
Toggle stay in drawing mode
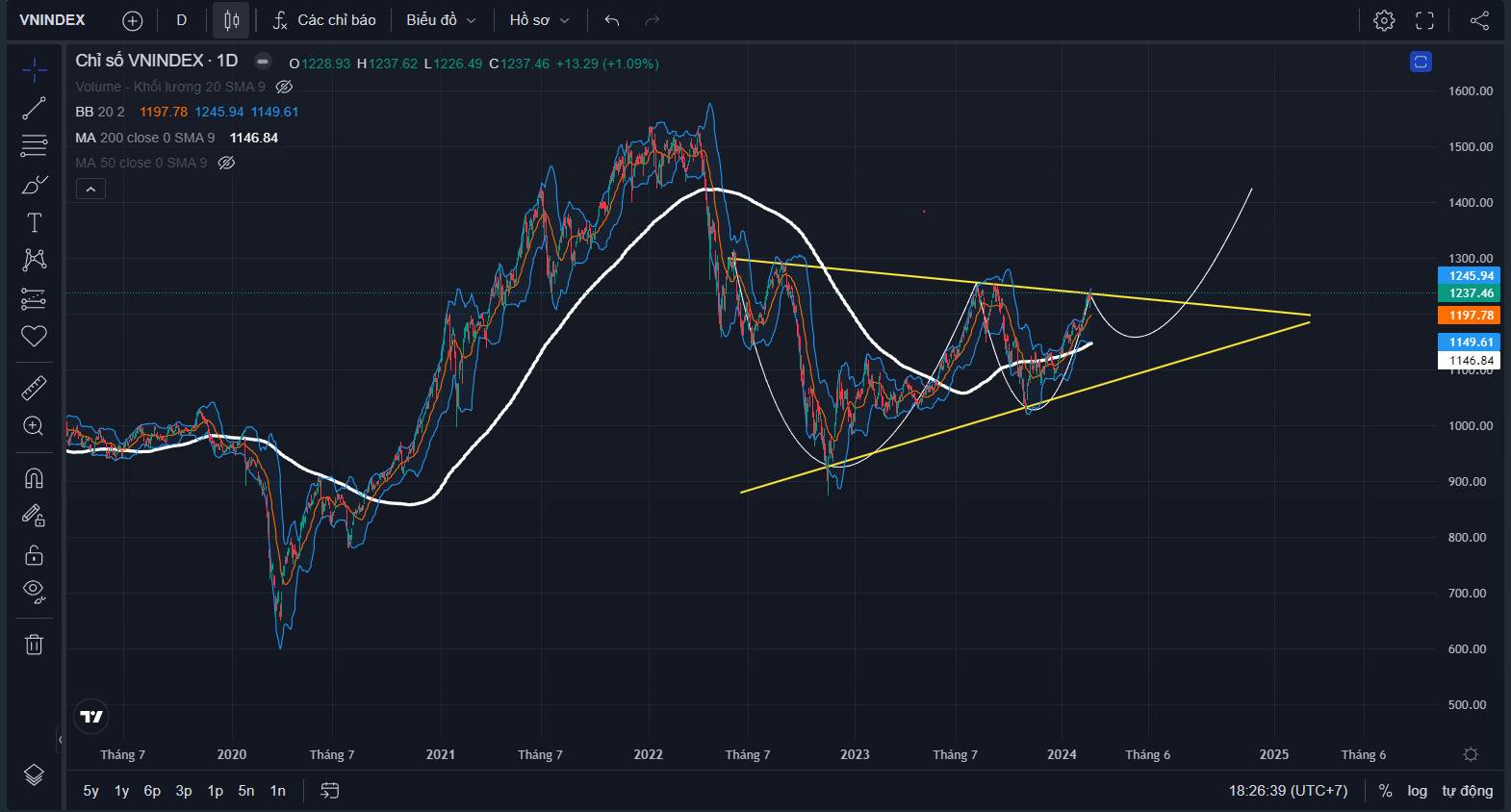click(34, 517)
